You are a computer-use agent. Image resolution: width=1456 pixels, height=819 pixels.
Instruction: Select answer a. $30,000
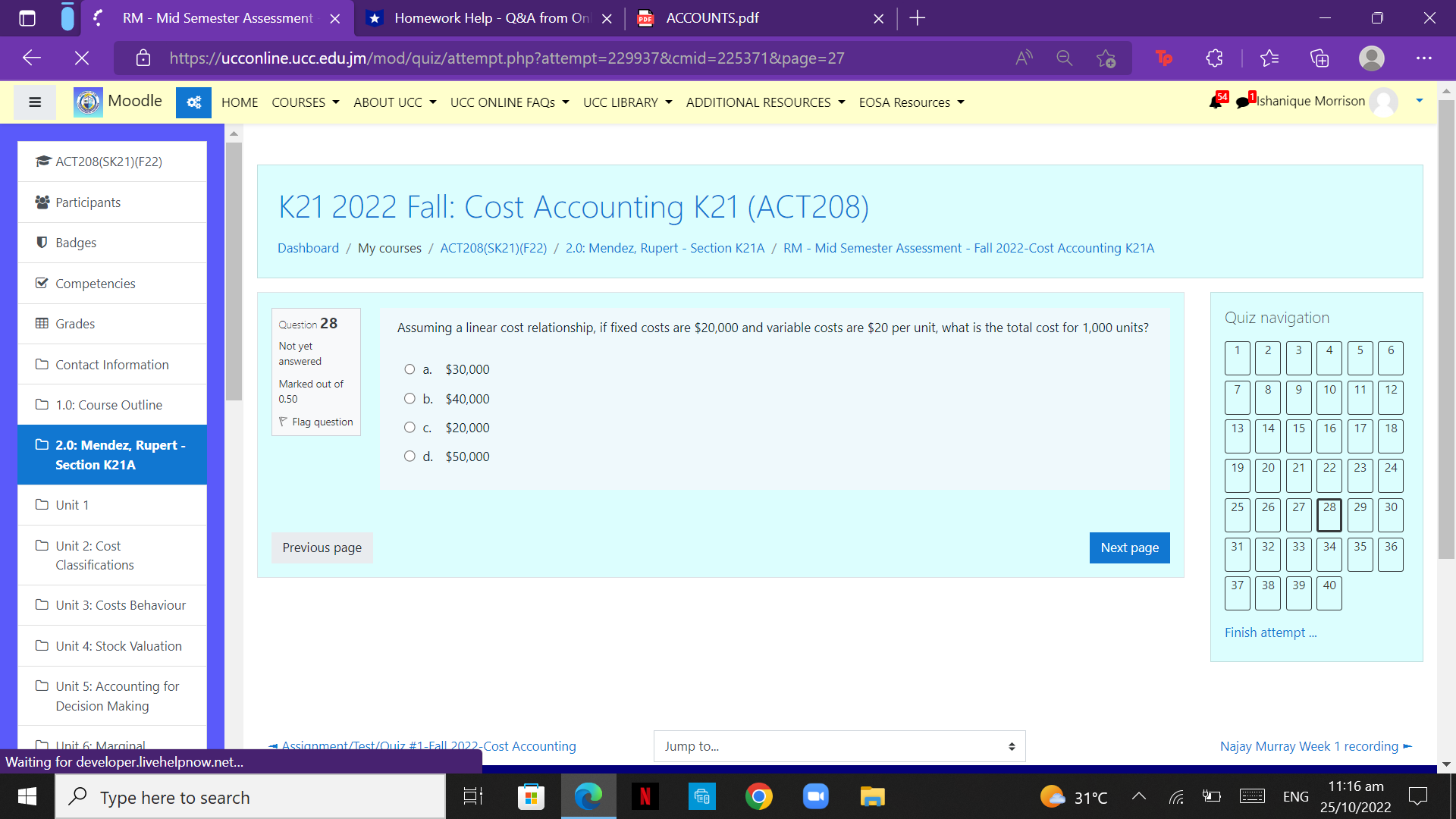pos(410,369)
